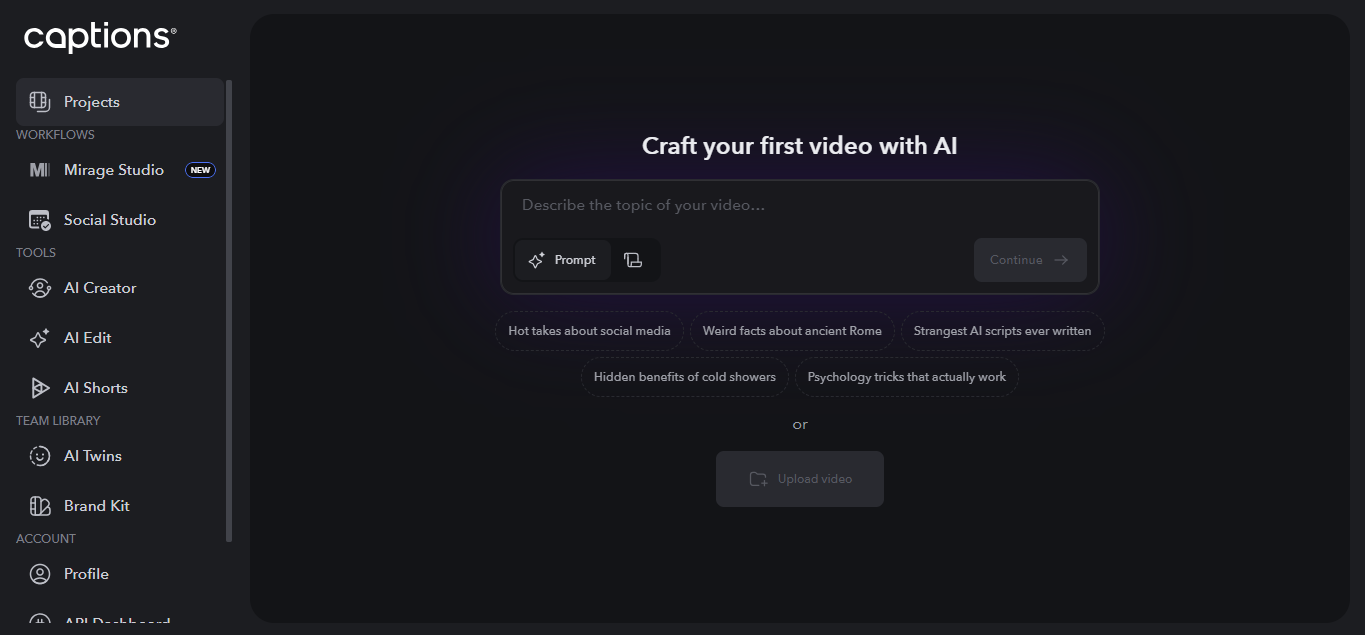Open the Profile account page
The height and width of the screenshot is (635, 1365).
click(x=86, y=573)
